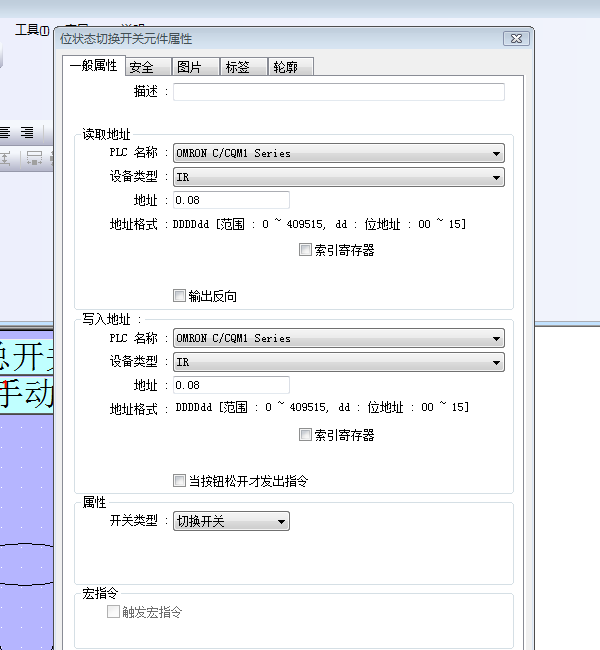Viewport: 600px width, 650px height.
Task: Click the center-align text icon in the toolbar
Action: [6, 132]
